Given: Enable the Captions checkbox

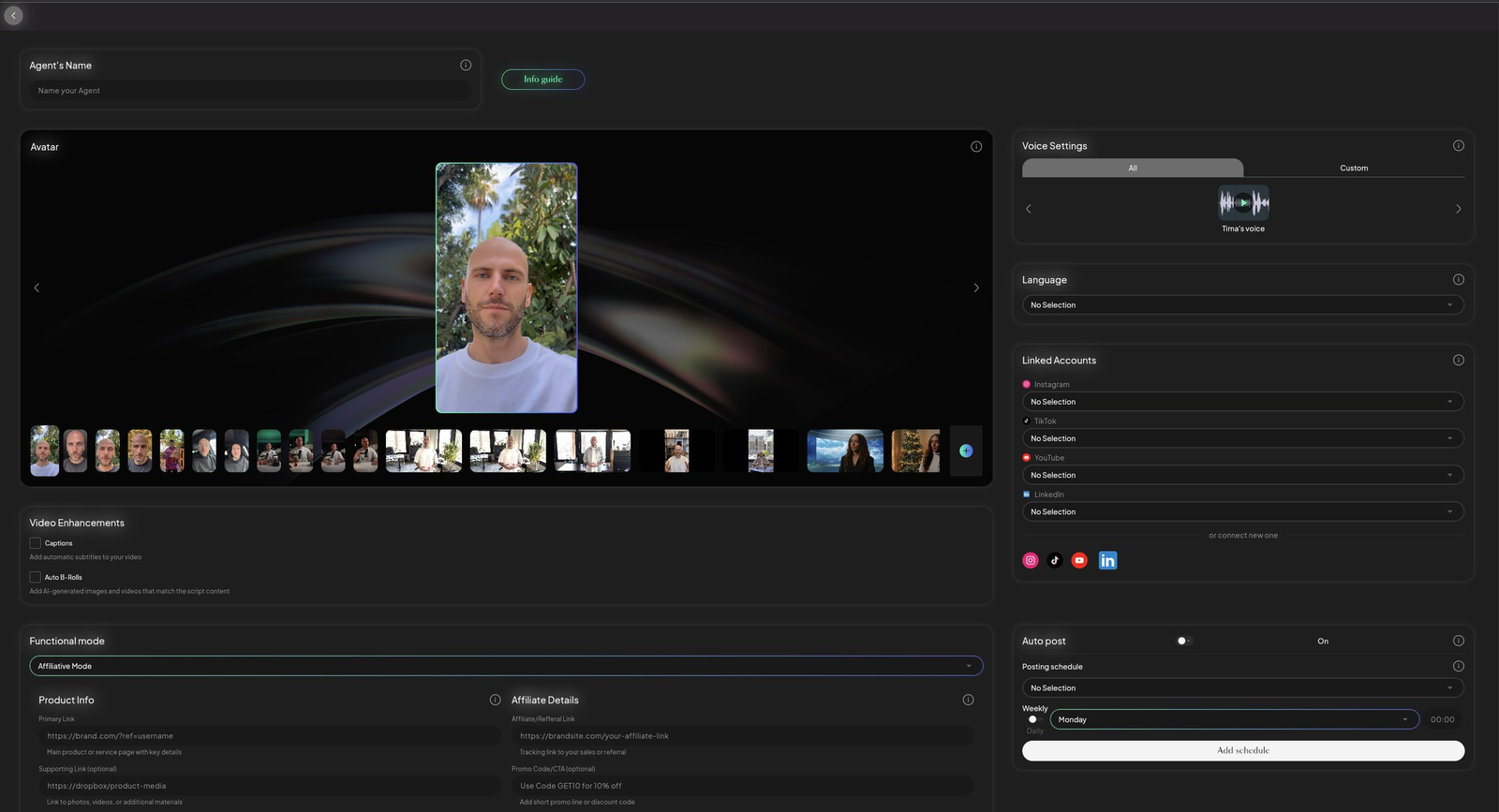Looking at the screenshot, I should point(35,543).
